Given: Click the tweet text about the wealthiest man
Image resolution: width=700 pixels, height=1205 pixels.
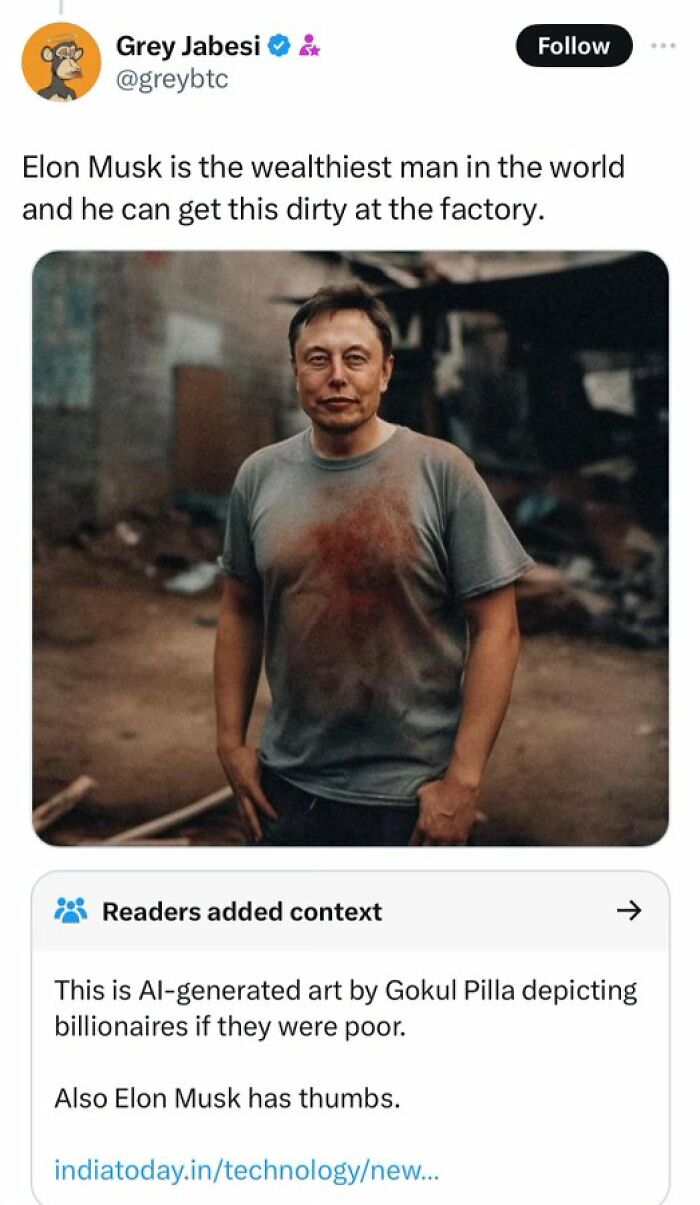Looking at the screenshot, I should pyautogui.click(x=323, y=188).
